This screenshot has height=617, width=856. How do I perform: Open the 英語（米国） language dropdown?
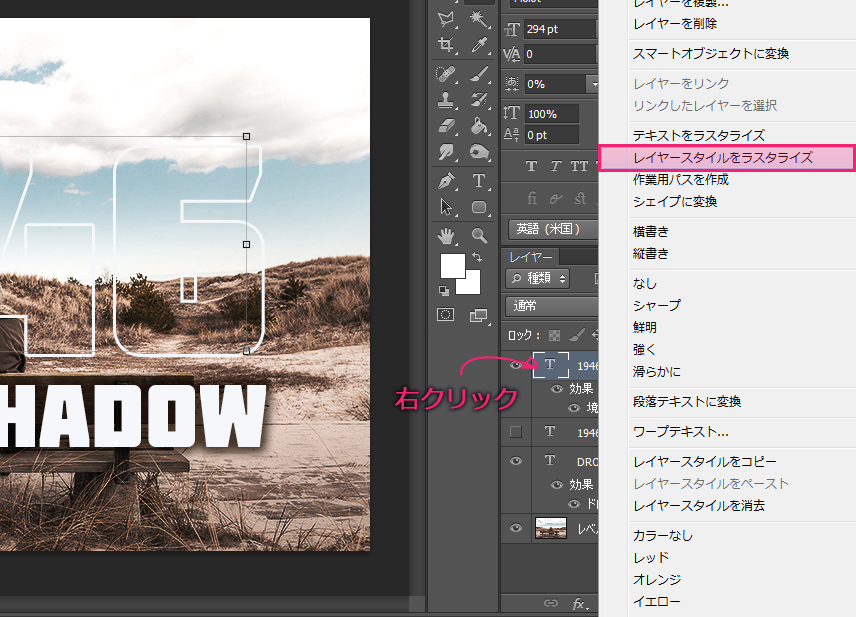546,226
